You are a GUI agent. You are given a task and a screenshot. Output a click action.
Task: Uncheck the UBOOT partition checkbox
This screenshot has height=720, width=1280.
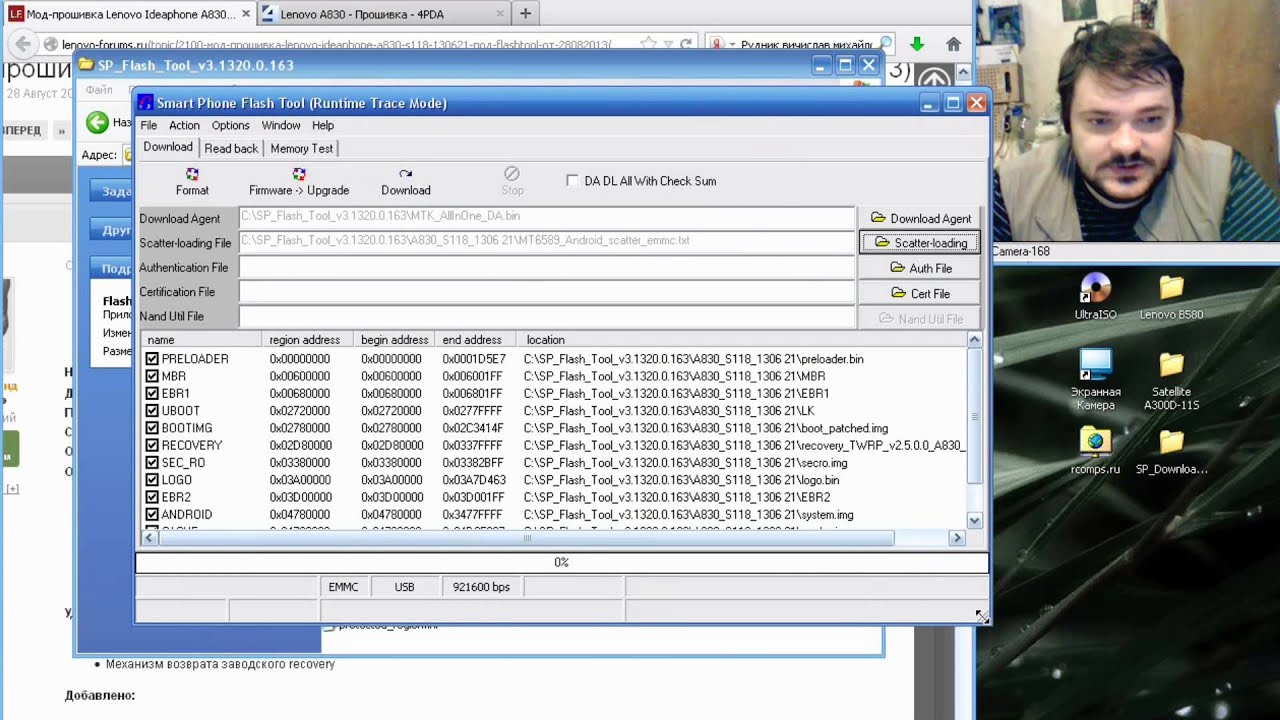(x=152, y=411)
